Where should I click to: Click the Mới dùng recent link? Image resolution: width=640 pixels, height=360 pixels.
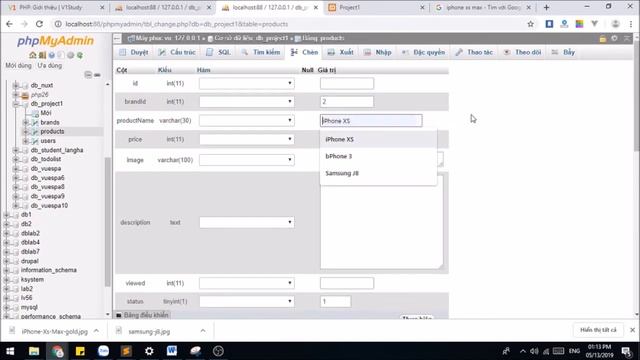point(18,65)
